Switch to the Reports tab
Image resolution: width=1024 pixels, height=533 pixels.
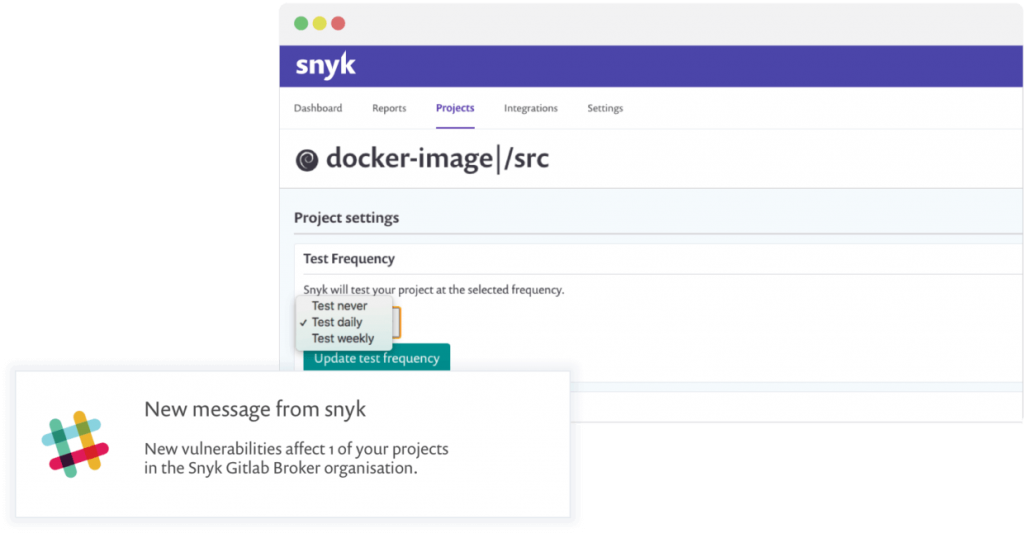(389, 108)
